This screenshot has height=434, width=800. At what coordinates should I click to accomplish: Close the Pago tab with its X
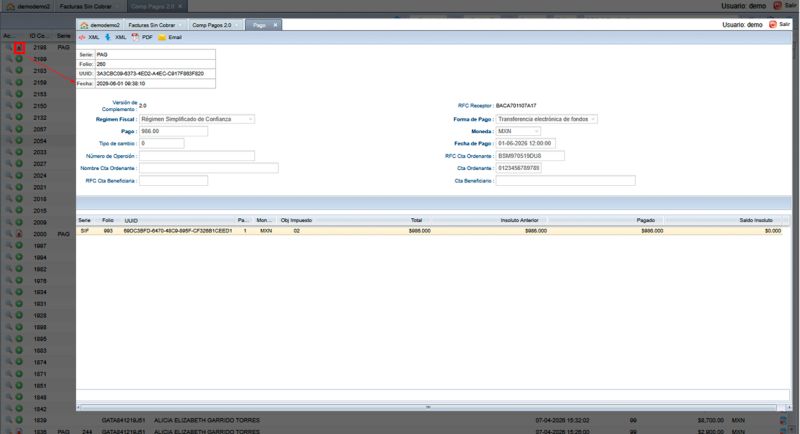(x=275, y=24)
